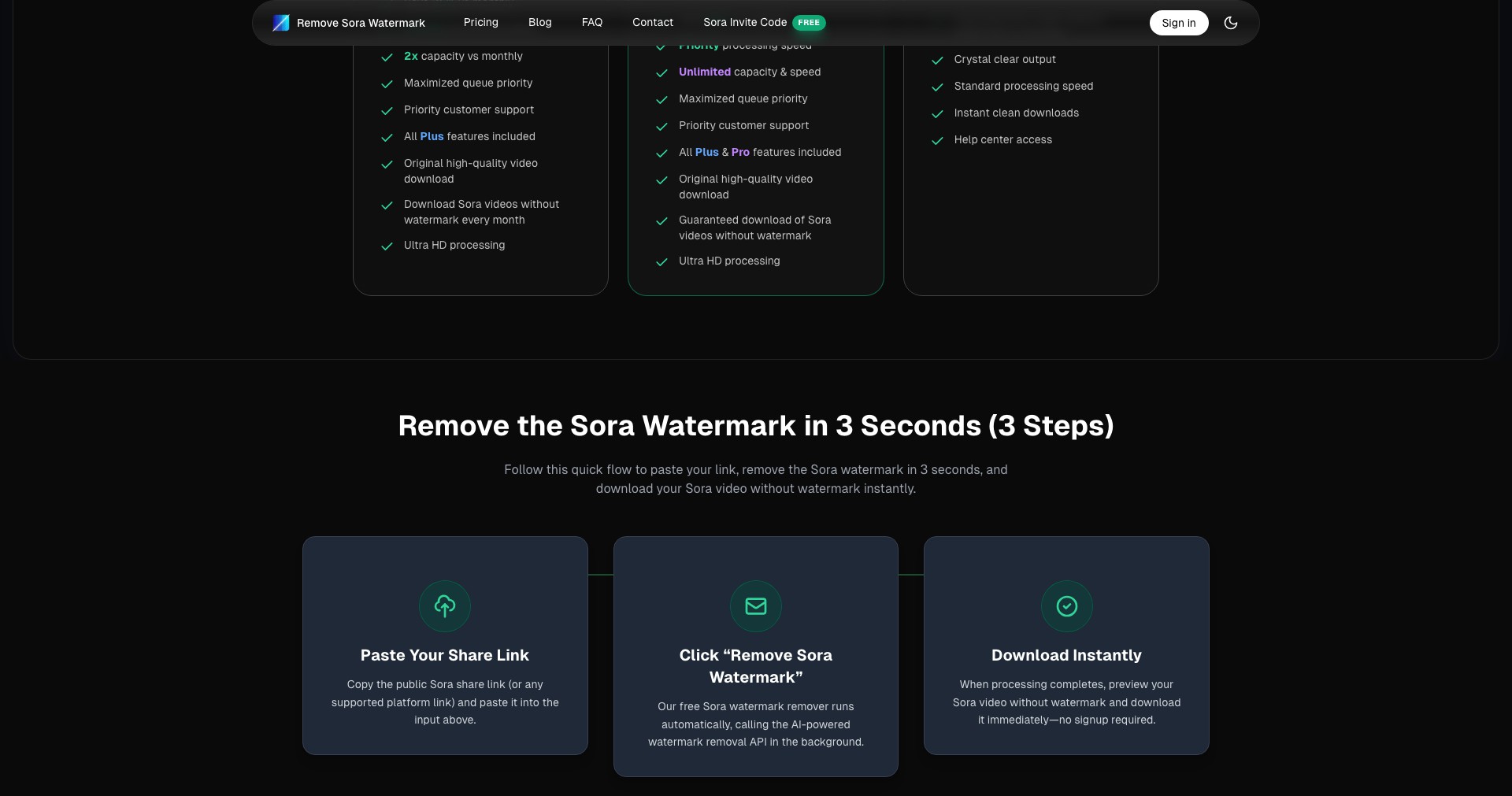Image resolution: width=1512 pixels, height=796 pixels.
Task: Click the "Remove the Sora Watermark in 3 Seconds" title
Action: (756, 426)
